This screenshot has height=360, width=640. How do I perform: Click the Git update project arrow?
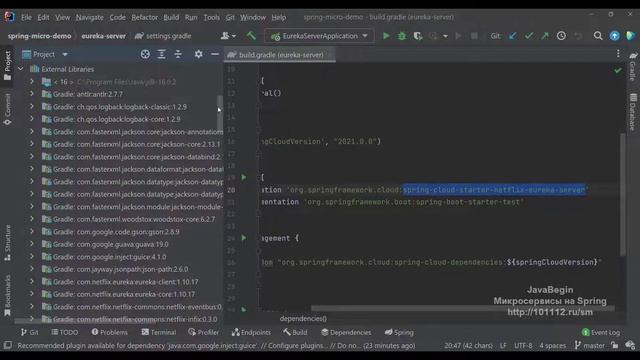pyautogui.click(x=513, y=36)
